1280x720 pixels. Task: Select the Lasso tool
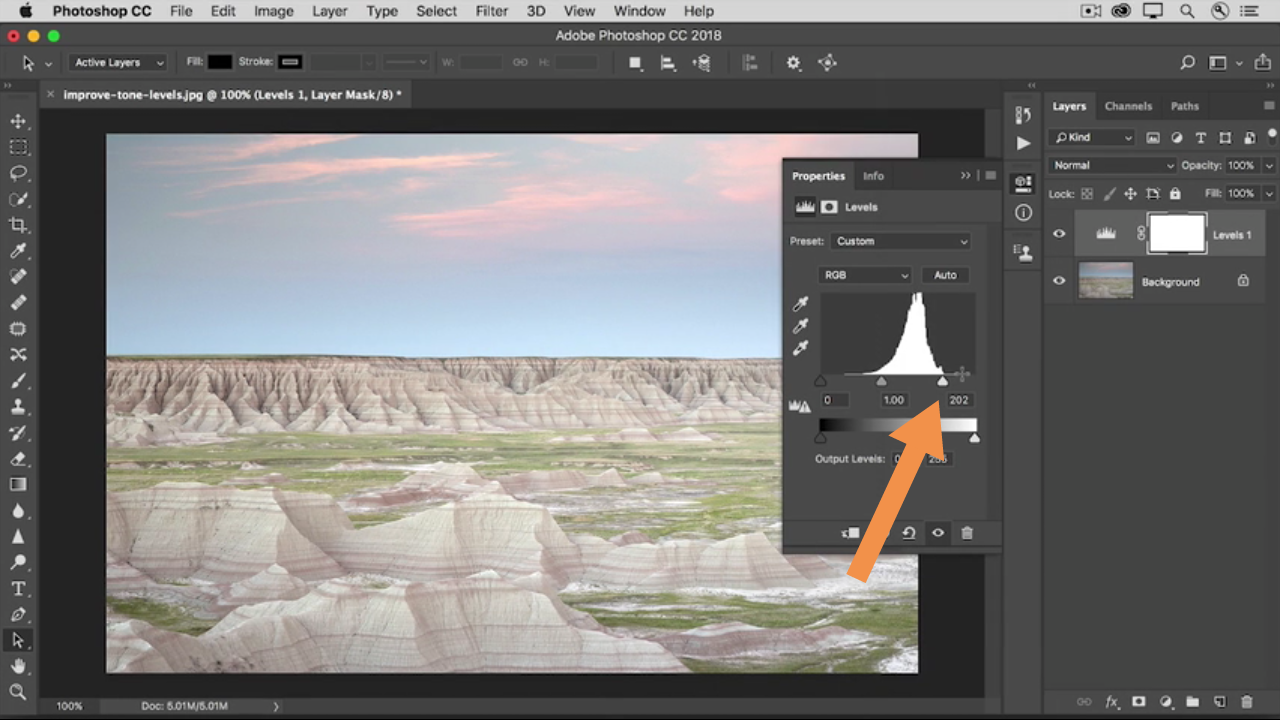tap(18, 173)
